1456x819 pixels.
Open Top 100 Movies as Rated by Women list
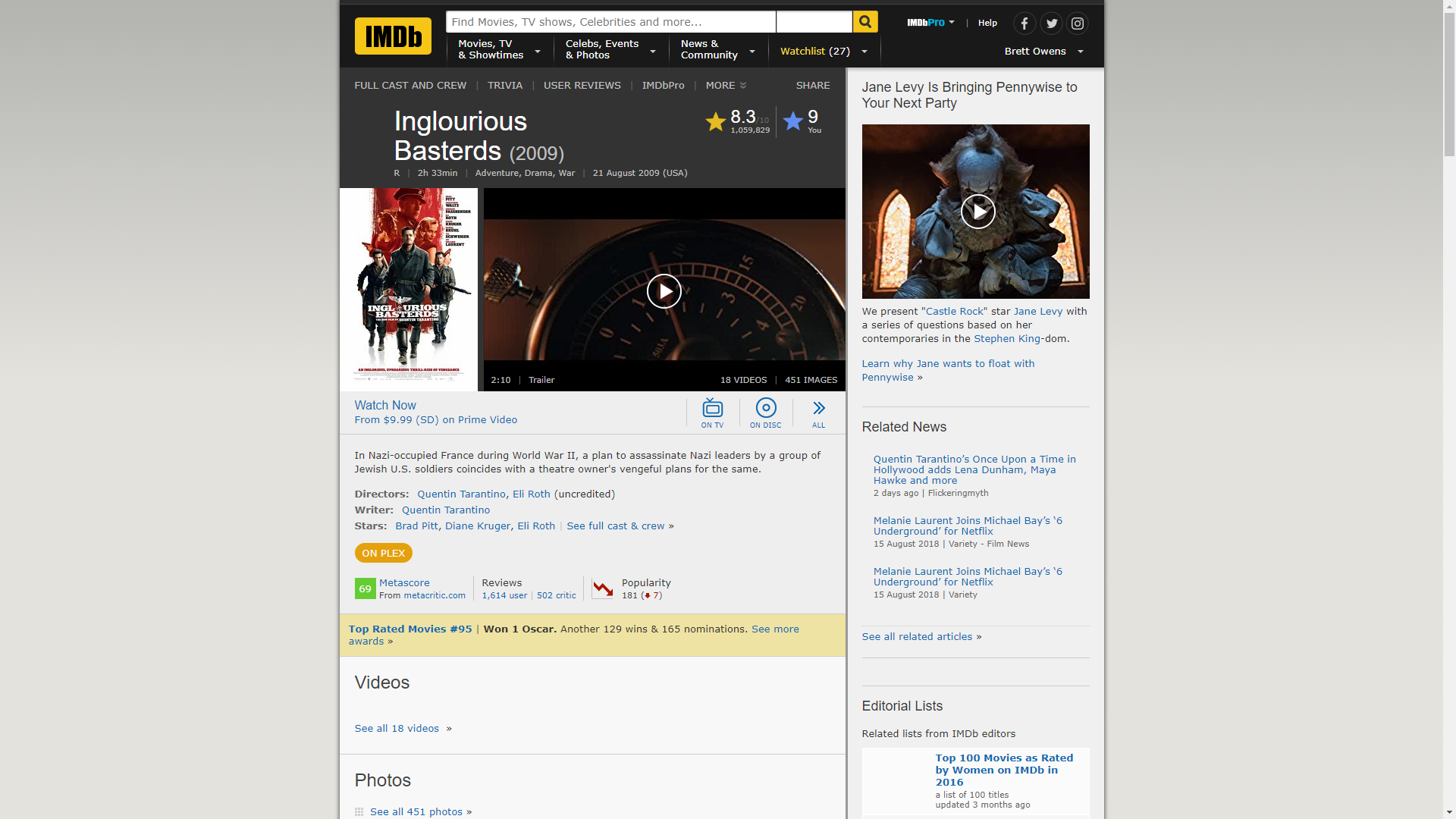coord(1004,770)
